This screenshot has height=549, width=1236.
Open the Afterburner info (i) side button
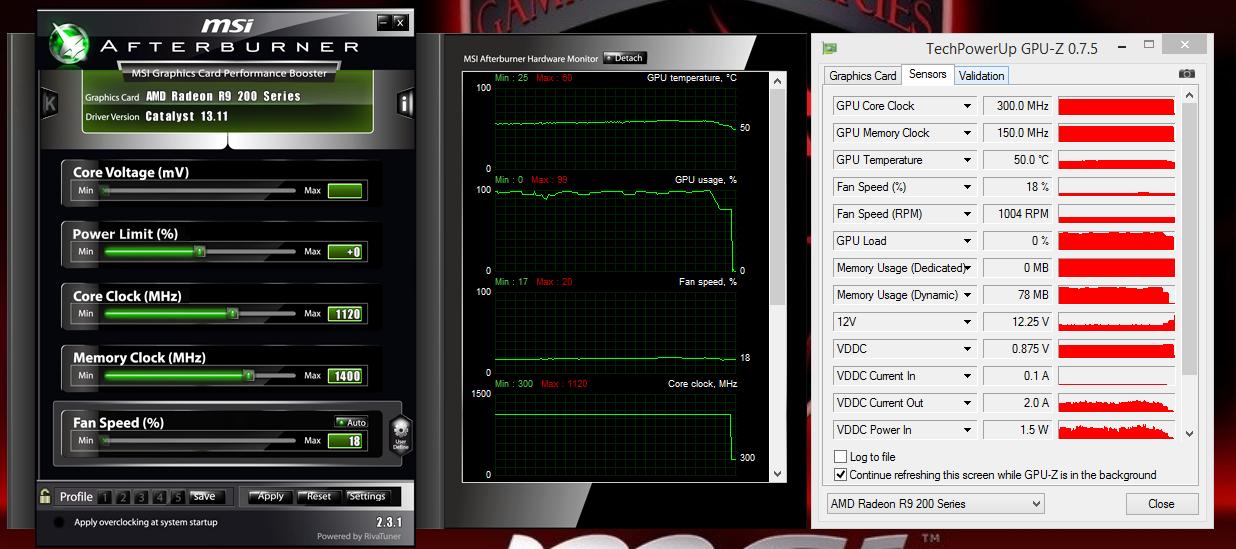click(406, 103)
